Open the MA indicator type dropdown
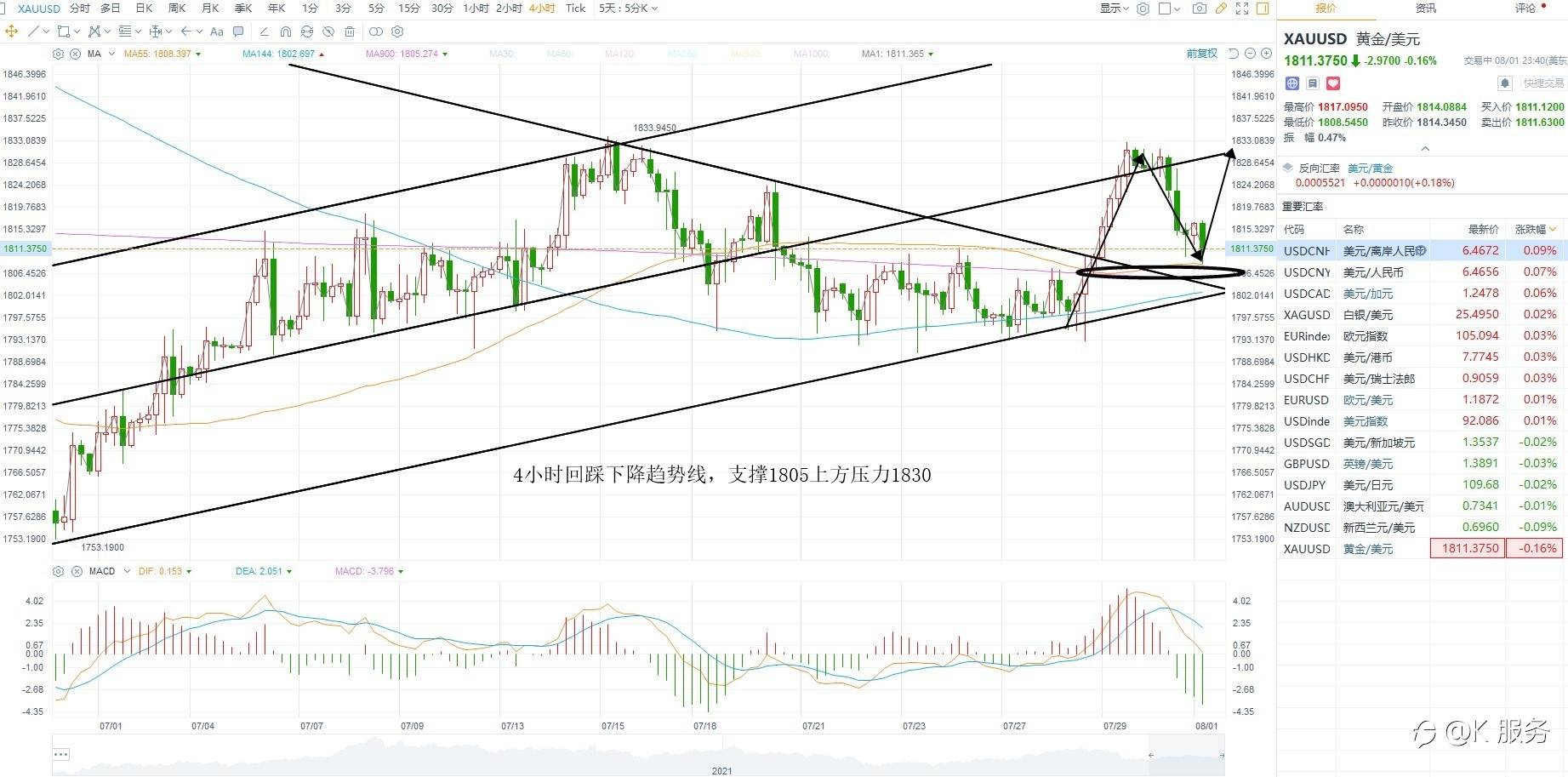This screenshot has height=777, width=1568. click(x=111, y=54)
